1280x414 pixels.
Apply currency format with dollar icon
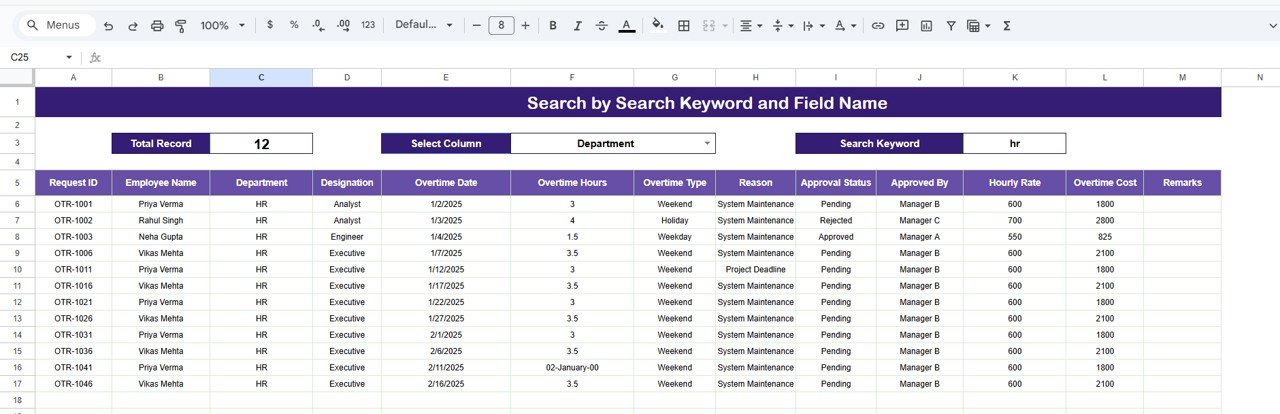pos(270,25)
